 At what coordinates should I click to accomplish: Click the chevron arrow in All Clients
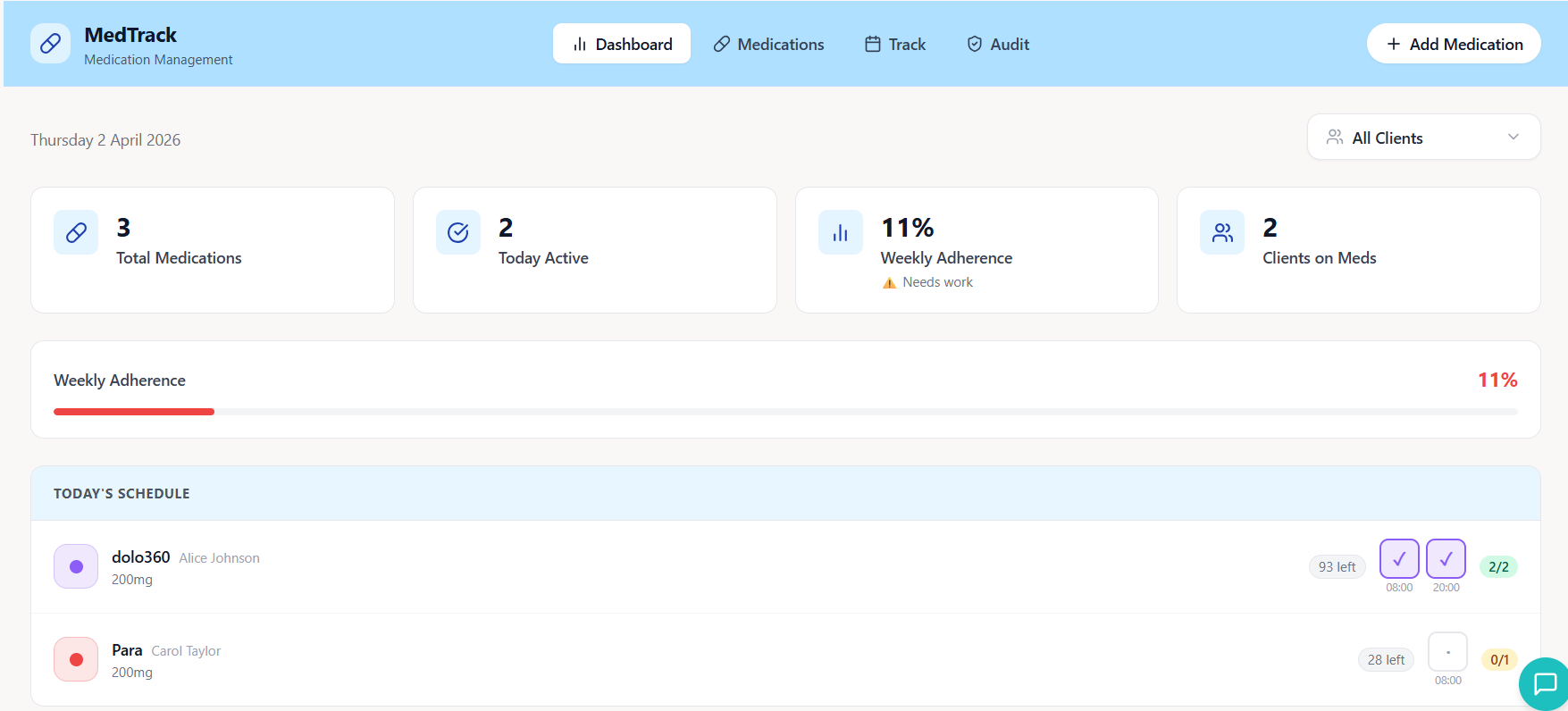(x=1513, y=137)
